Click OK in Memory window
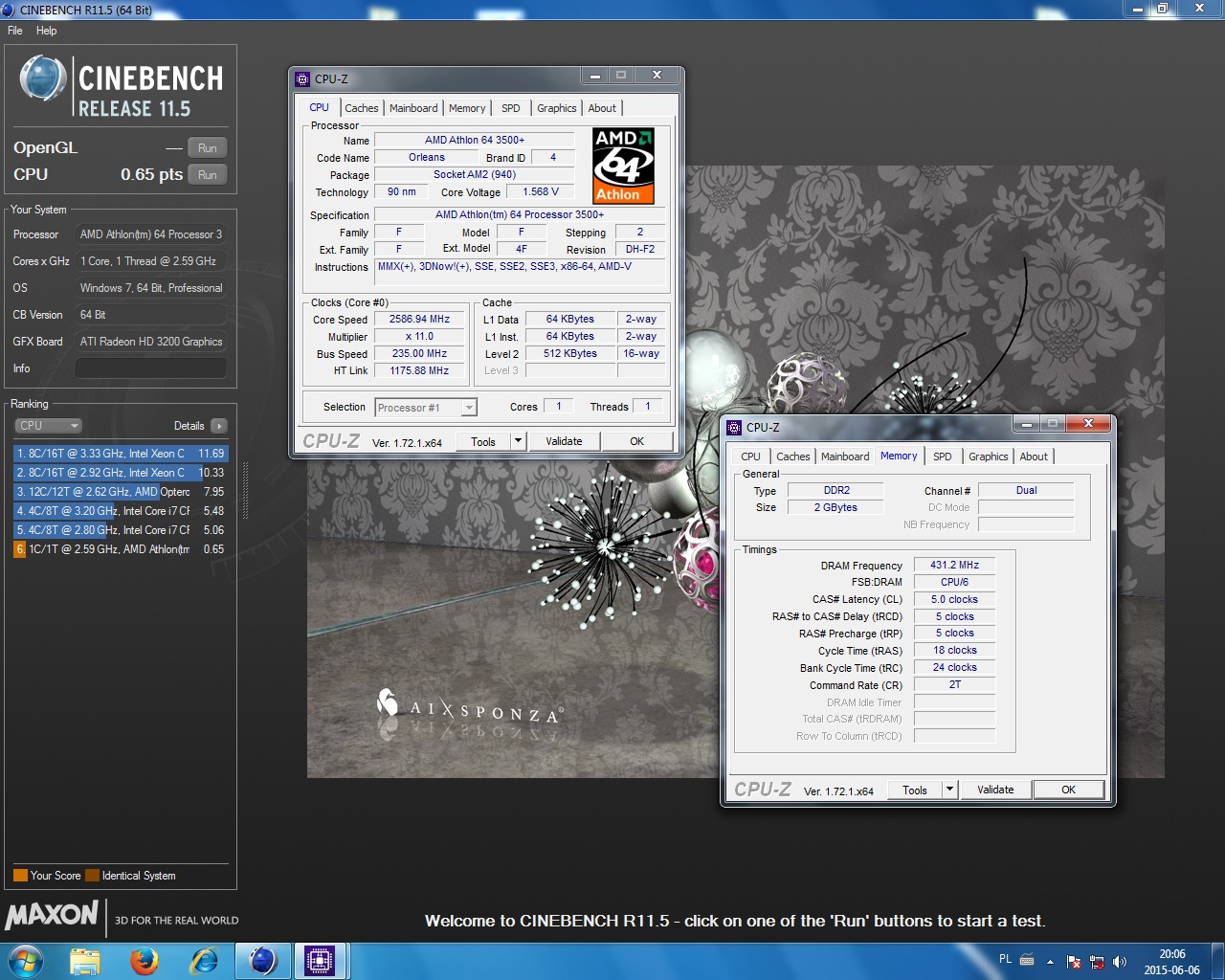The width and height of the screenshot is (1225, 980). (x=1069, y=790)
